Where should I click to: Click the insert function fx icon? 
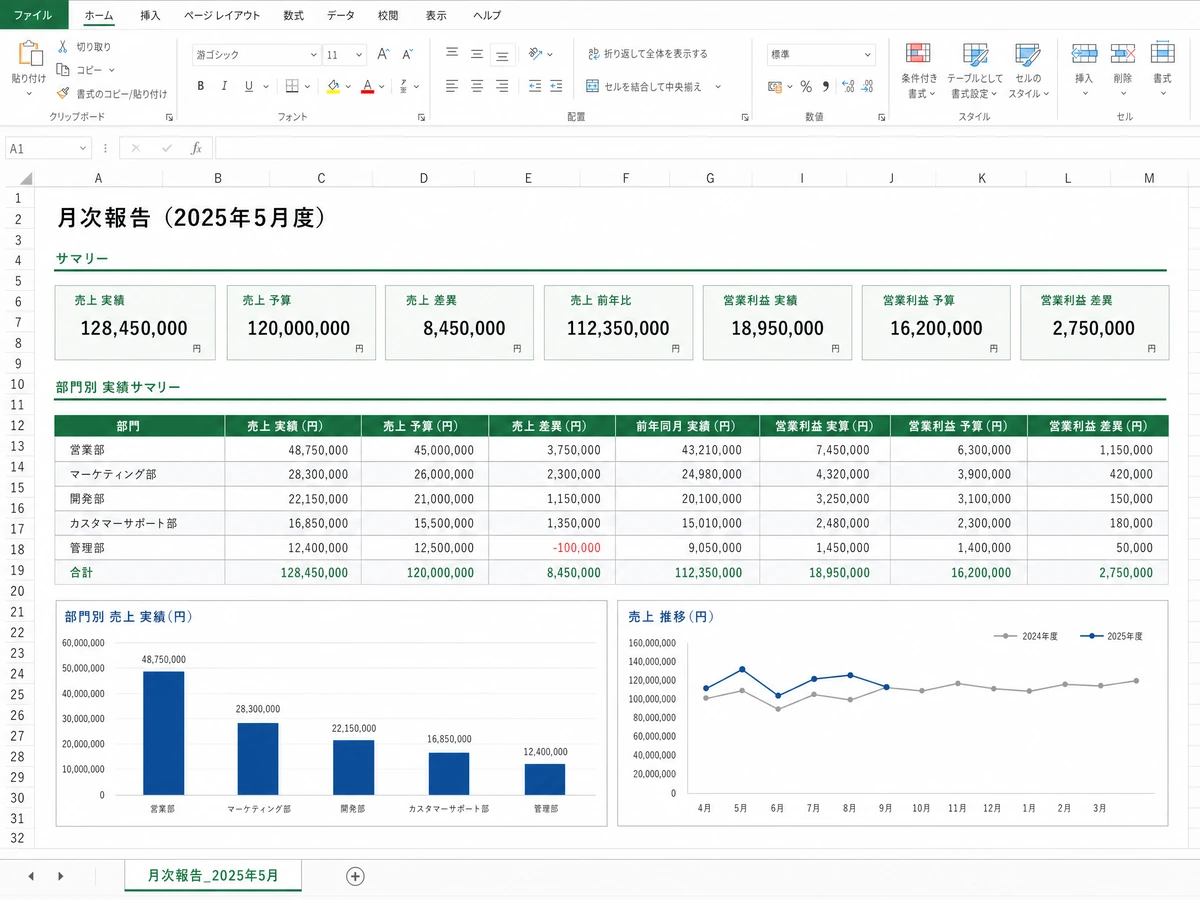(196, 148)
